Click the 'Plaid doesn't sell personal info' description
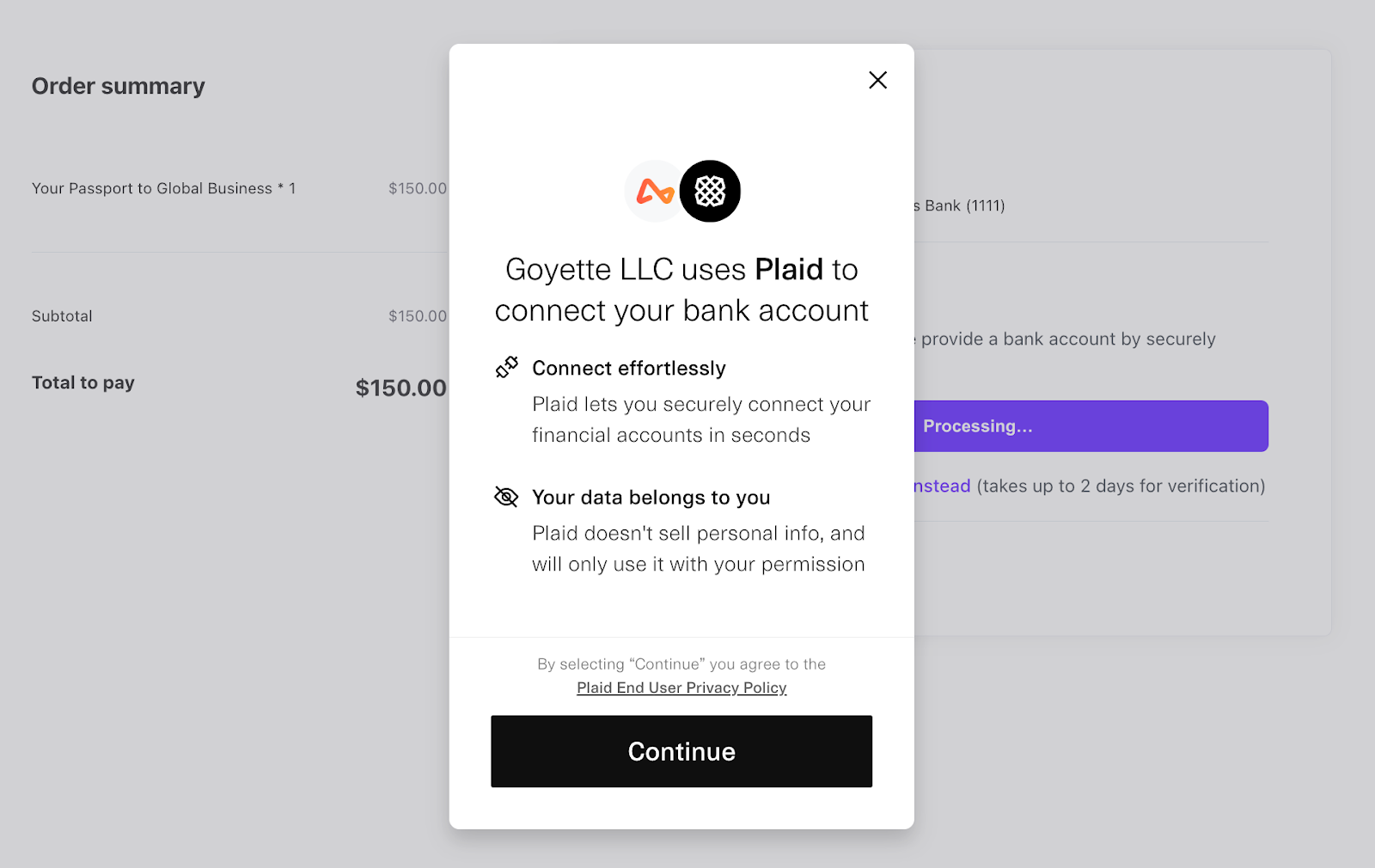The image size is (1375, 868). click(x=699, y=548)
